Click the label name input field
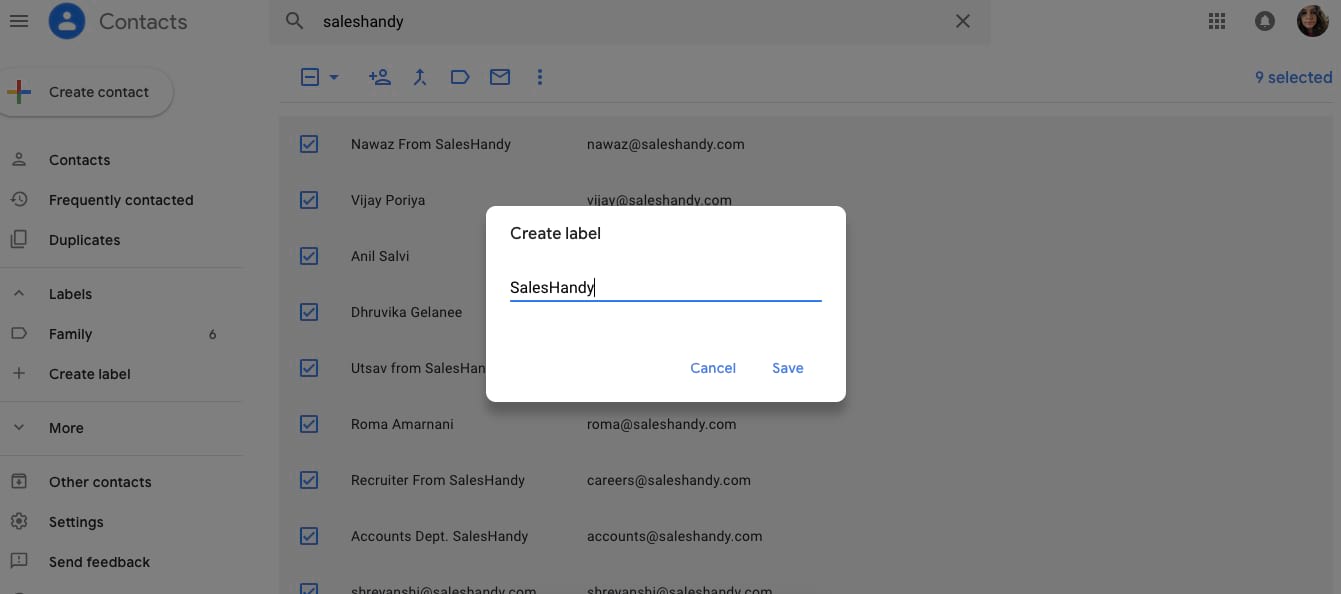Screen dimensions: 1341x594 pyautogui.click(x=665, y=288)
